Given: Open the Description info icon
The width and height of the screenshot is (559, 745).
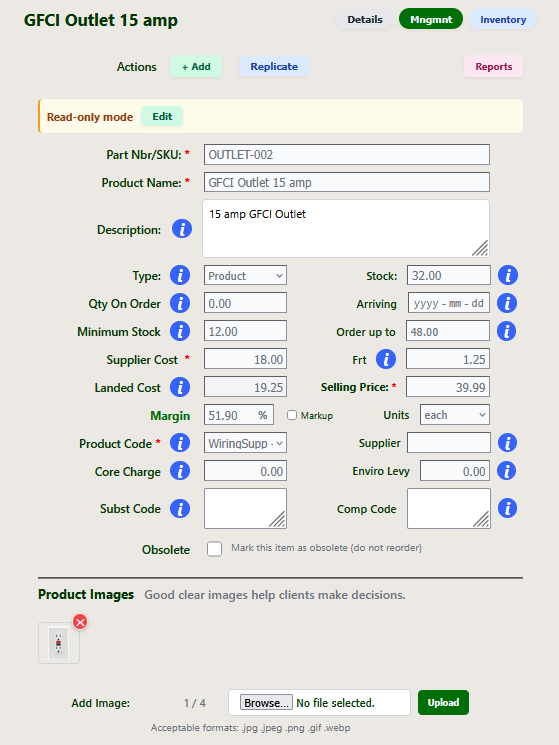Looking at the screenshot, I should click(182, 229).
